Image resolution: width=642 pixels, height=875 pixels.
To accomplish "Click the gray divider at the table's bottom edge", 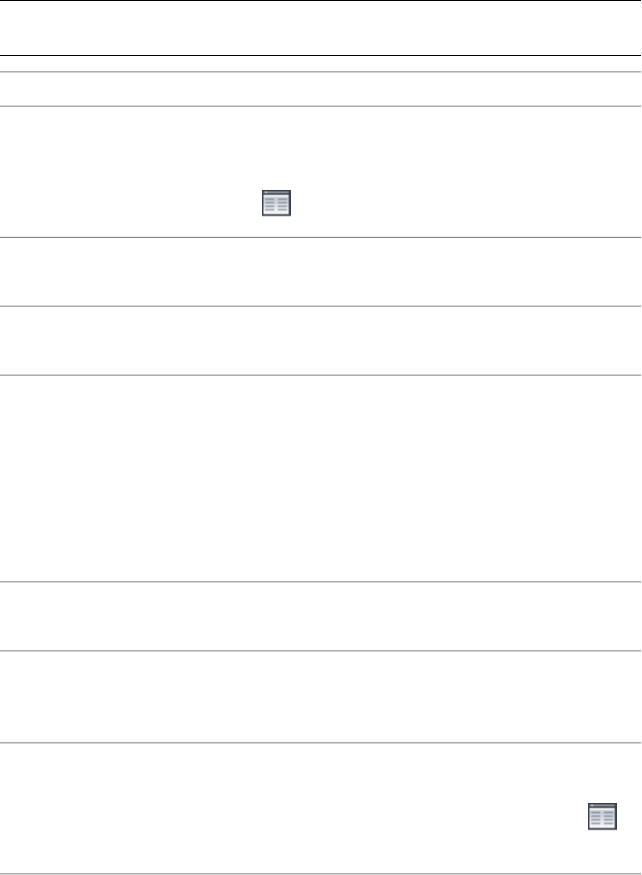I will click(x=321, y=873).
